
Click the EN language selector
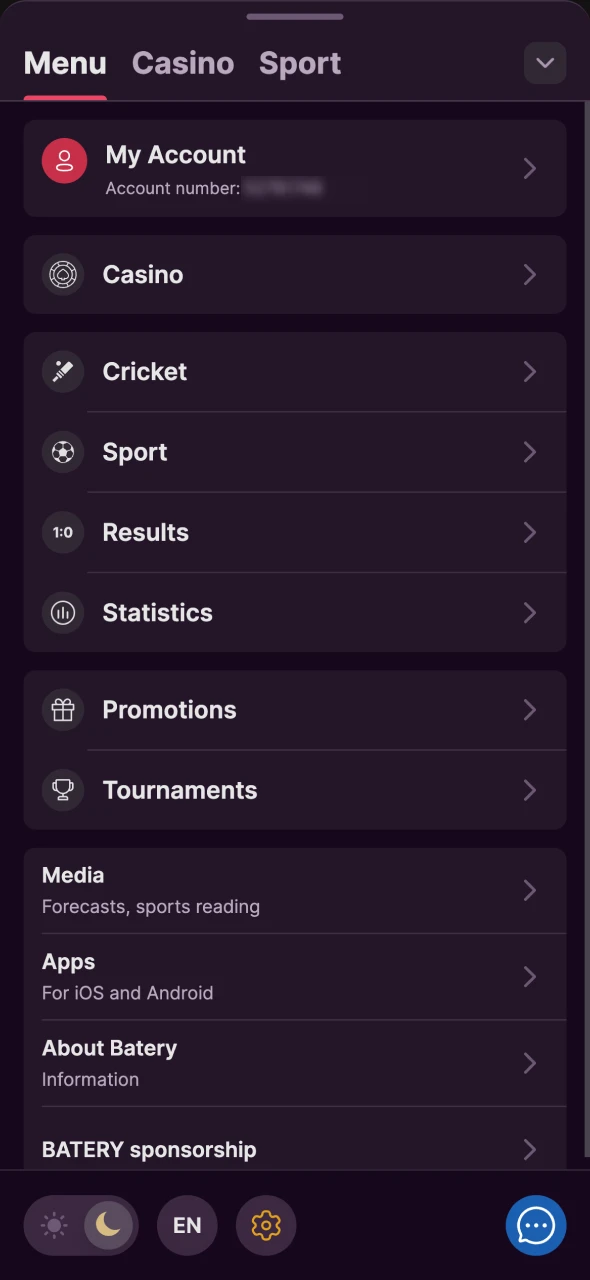[187, 1225]
